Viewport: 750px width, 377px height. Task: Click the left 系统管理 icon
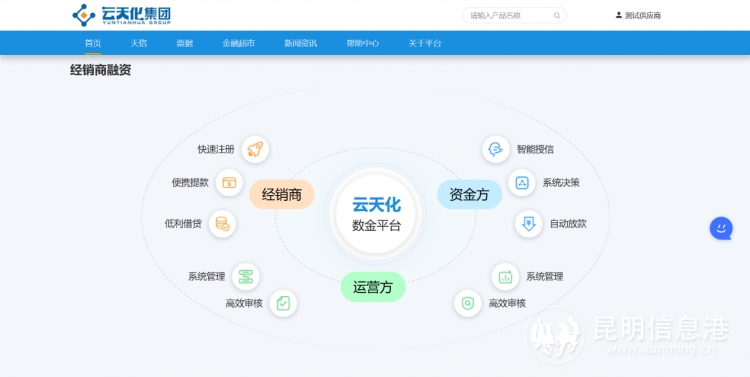246,277
